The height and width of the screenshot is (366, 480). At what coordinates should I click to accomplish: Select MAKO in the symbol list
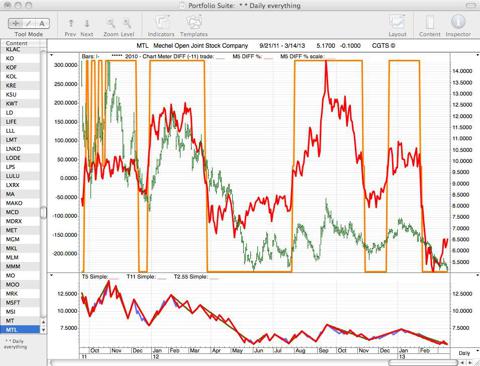(21, 203)
